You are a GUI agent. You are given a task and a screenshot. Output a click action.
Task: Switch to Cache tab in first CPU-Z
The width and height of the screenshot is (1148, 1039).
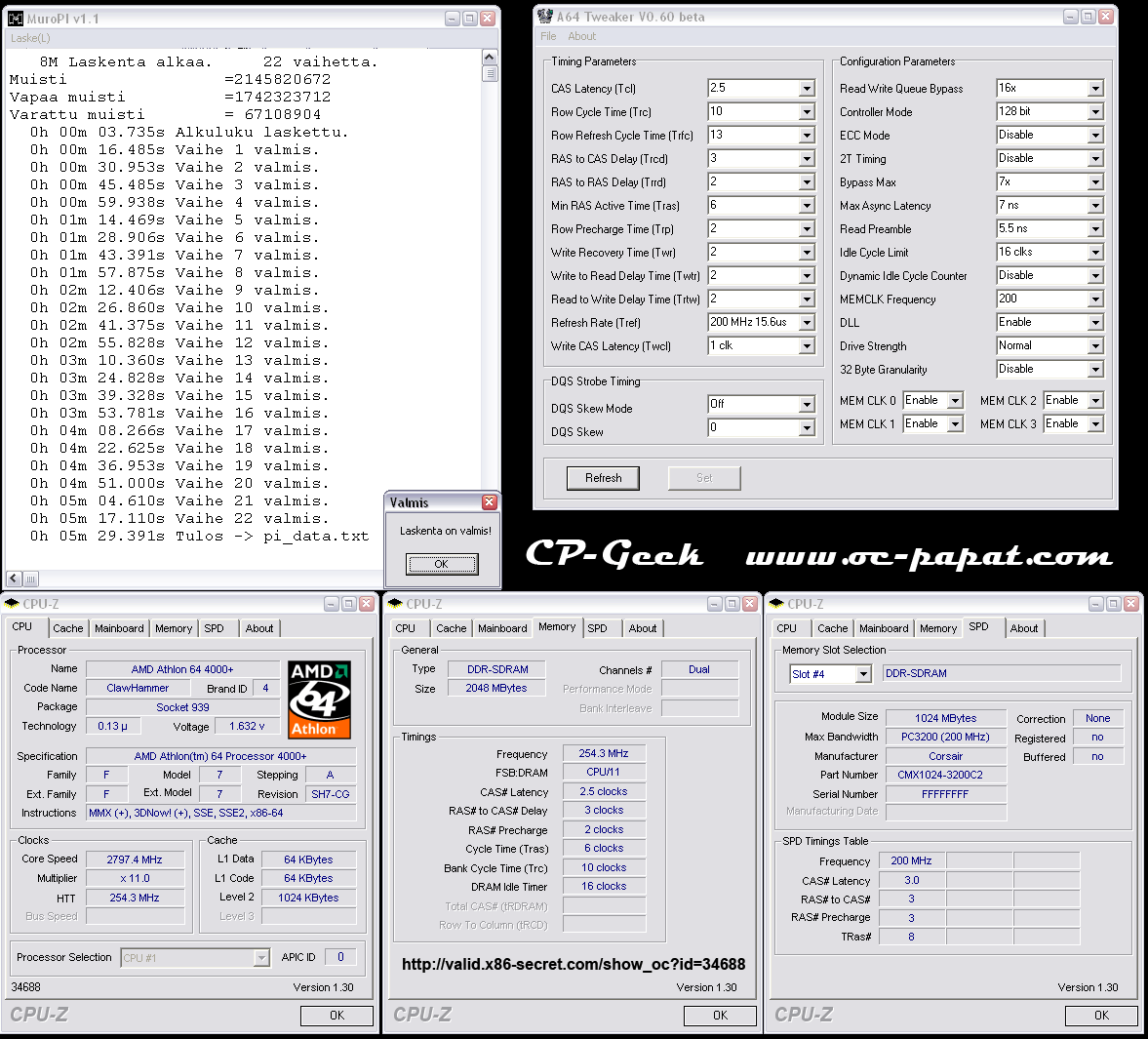68,628
